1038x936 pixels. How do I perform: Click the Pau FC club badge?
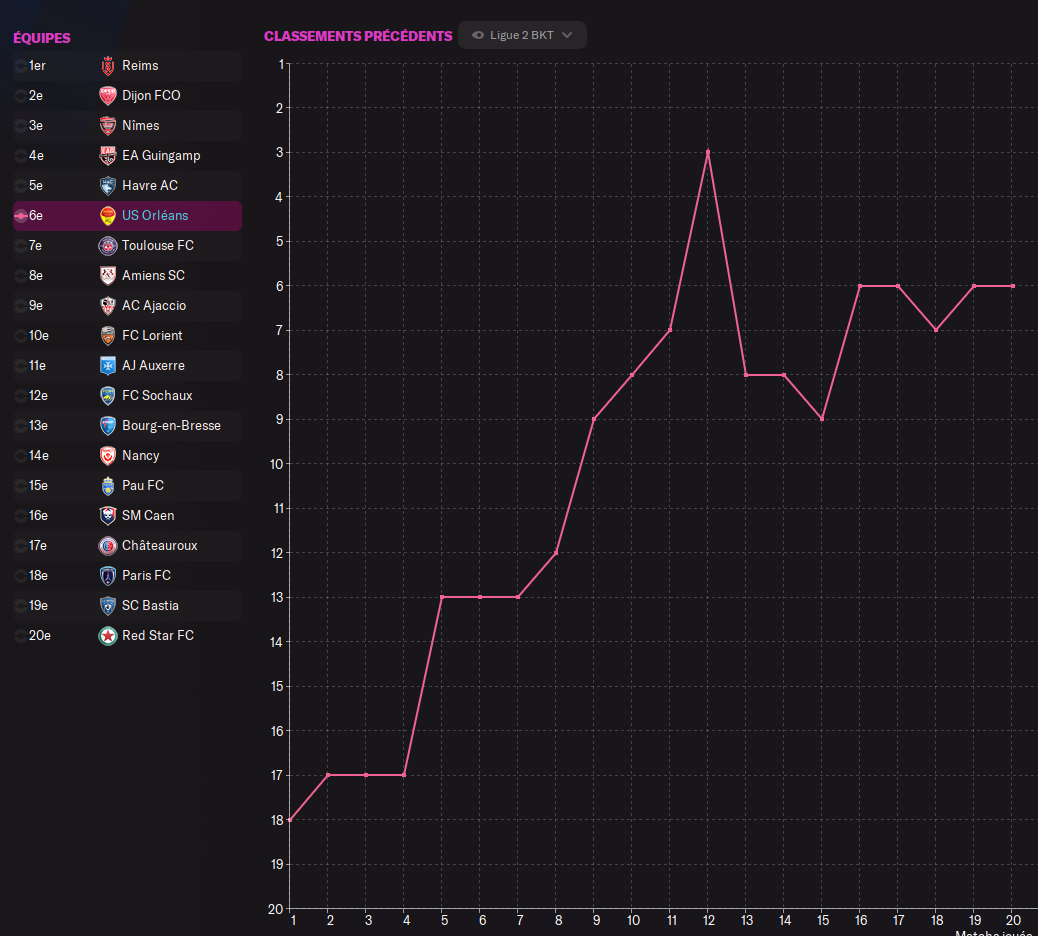[107, 486]
